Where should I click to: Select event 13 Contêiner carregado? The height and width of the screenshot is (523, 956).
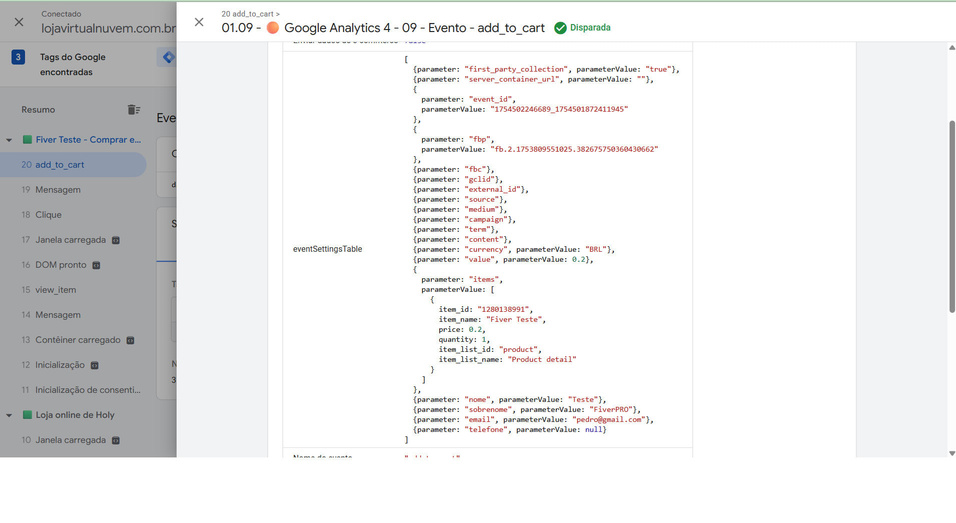click(x=73, y=340)
